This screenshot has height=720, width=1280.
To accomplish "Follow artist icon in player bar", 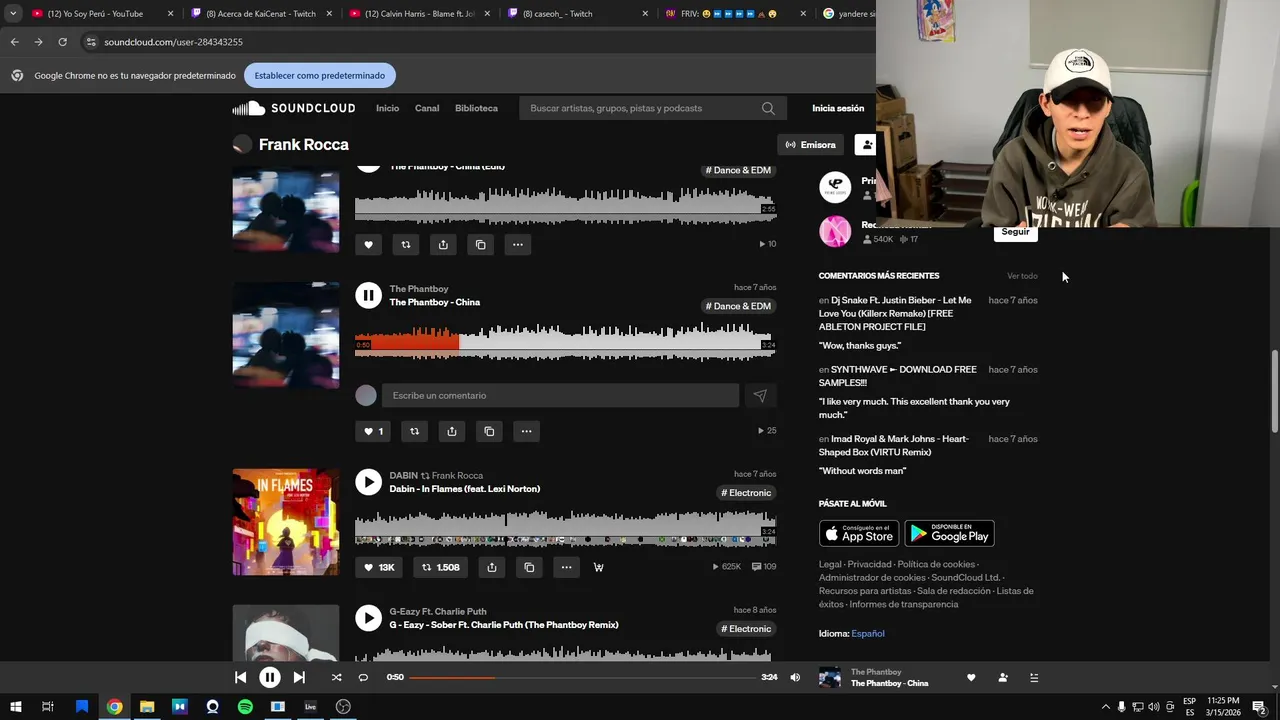I will 1003,678.
